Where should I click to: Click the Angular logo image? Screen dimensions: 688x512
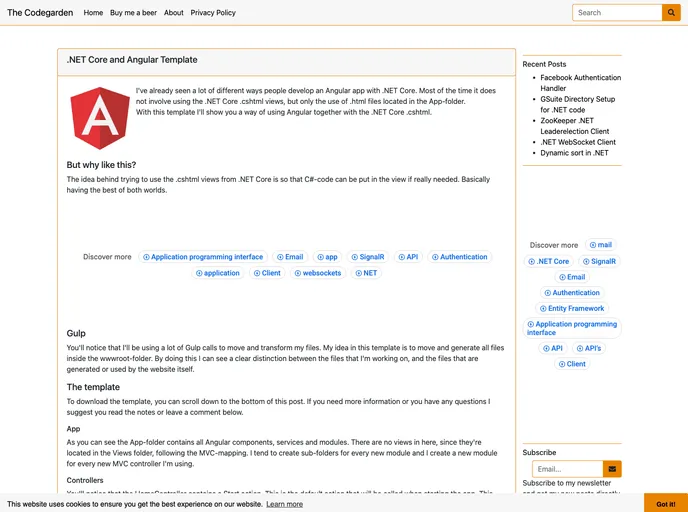click(100, 118)
